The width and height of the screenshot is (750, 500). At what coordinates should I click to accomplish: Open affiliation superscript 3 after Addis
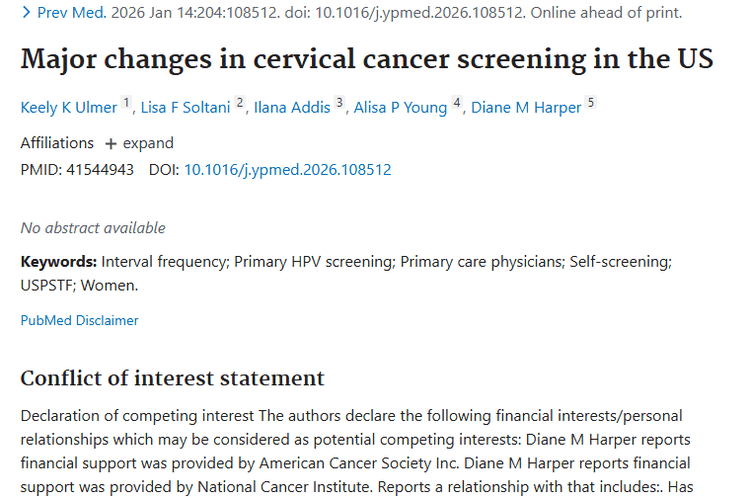(x=339, y=103)
